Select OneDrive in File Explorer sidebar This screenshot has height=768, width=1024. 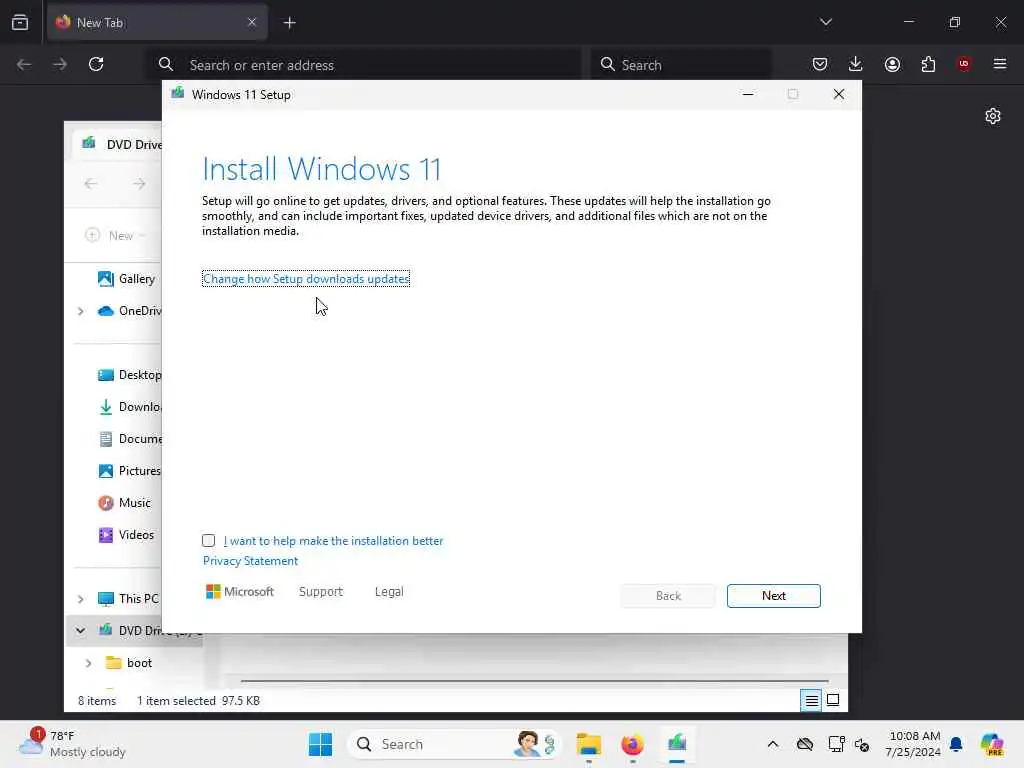tap(129, 311)
